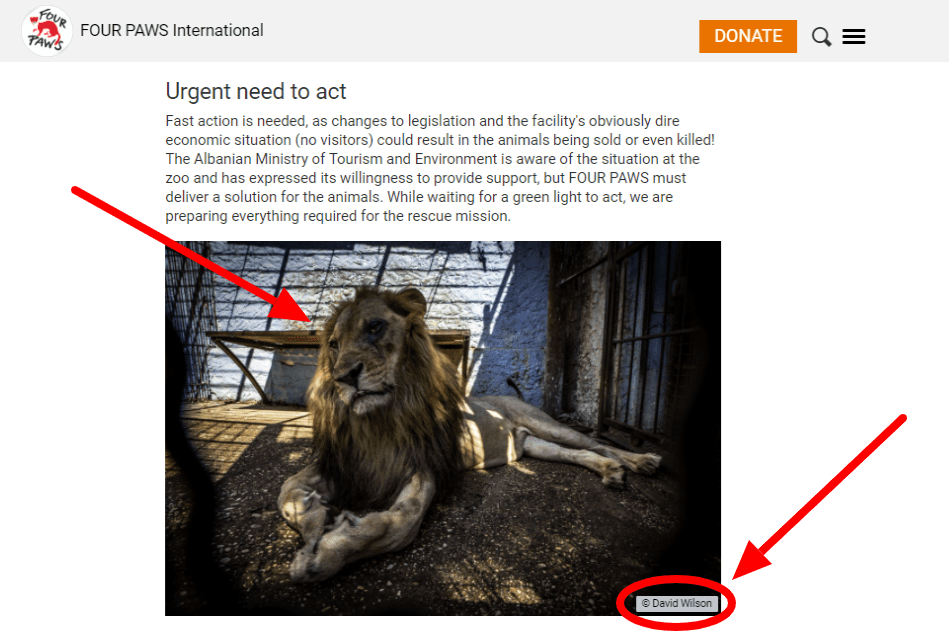Open the hamburger menu icon
The width and height of the screenshot is (949, 632).
coord(853,36)
